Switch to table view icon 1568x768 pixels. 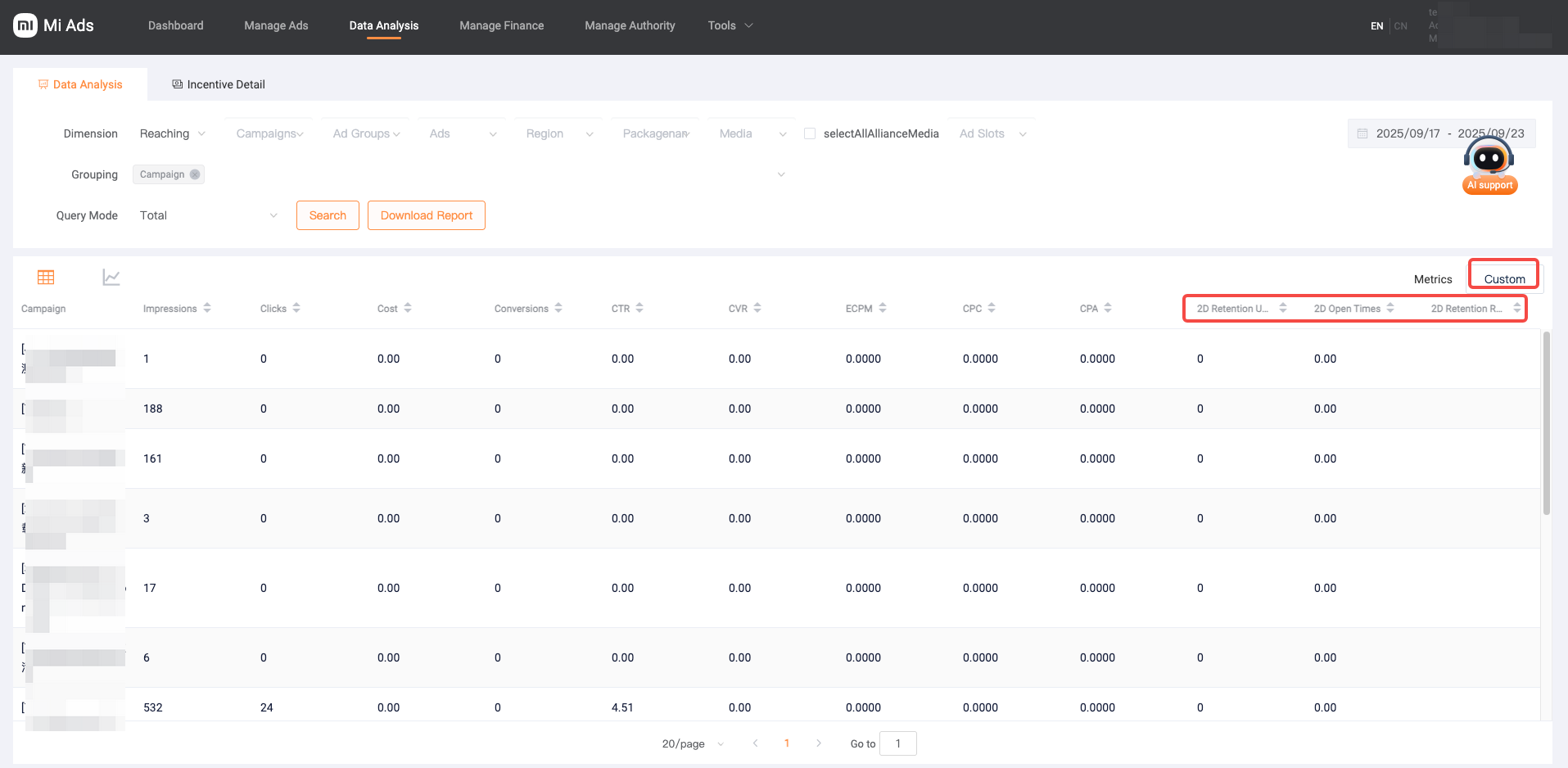(x=46, y=278)
